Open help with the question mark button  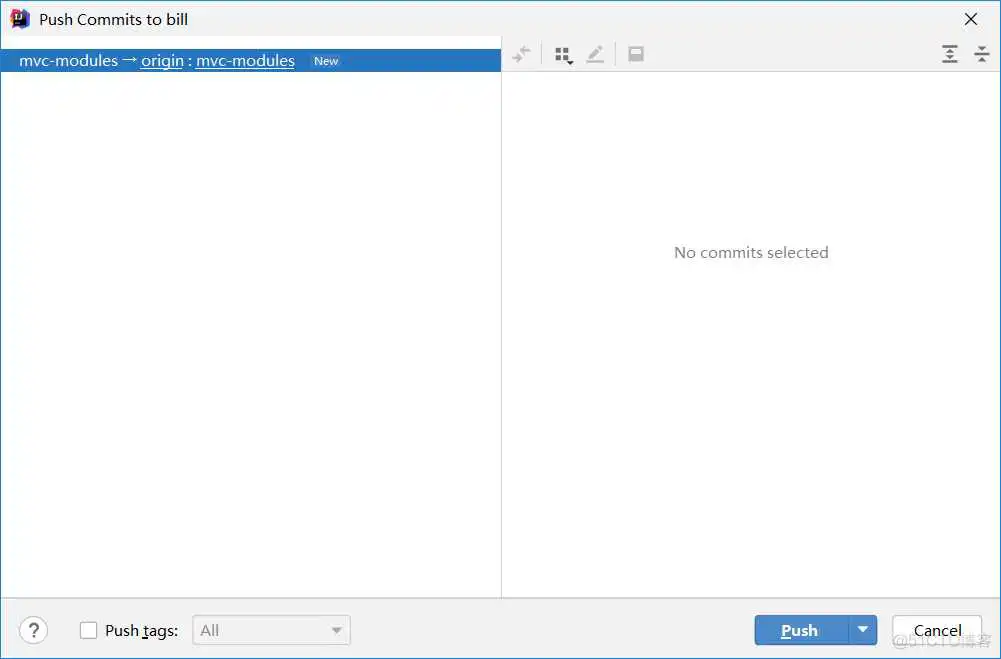pyautogui.click(x=34, y=630)
